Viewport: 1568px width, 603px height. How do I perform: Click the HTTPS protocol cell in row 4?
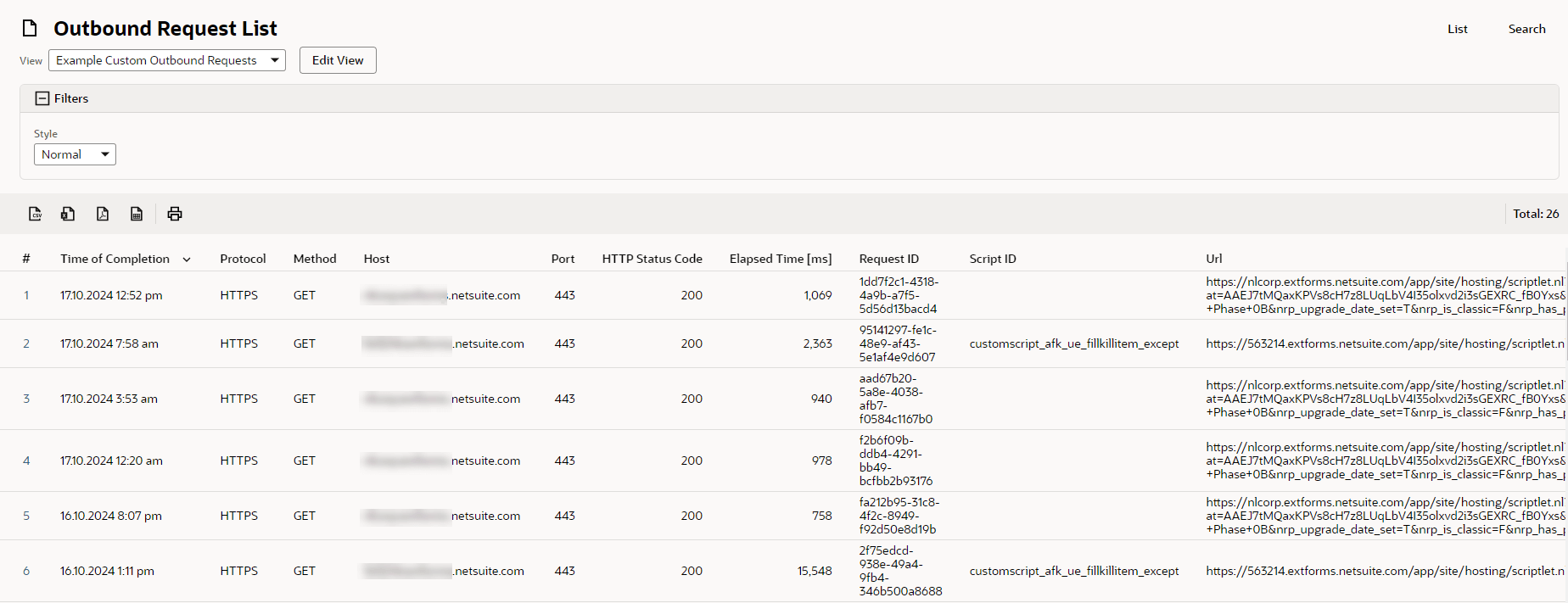coord(238,461)
